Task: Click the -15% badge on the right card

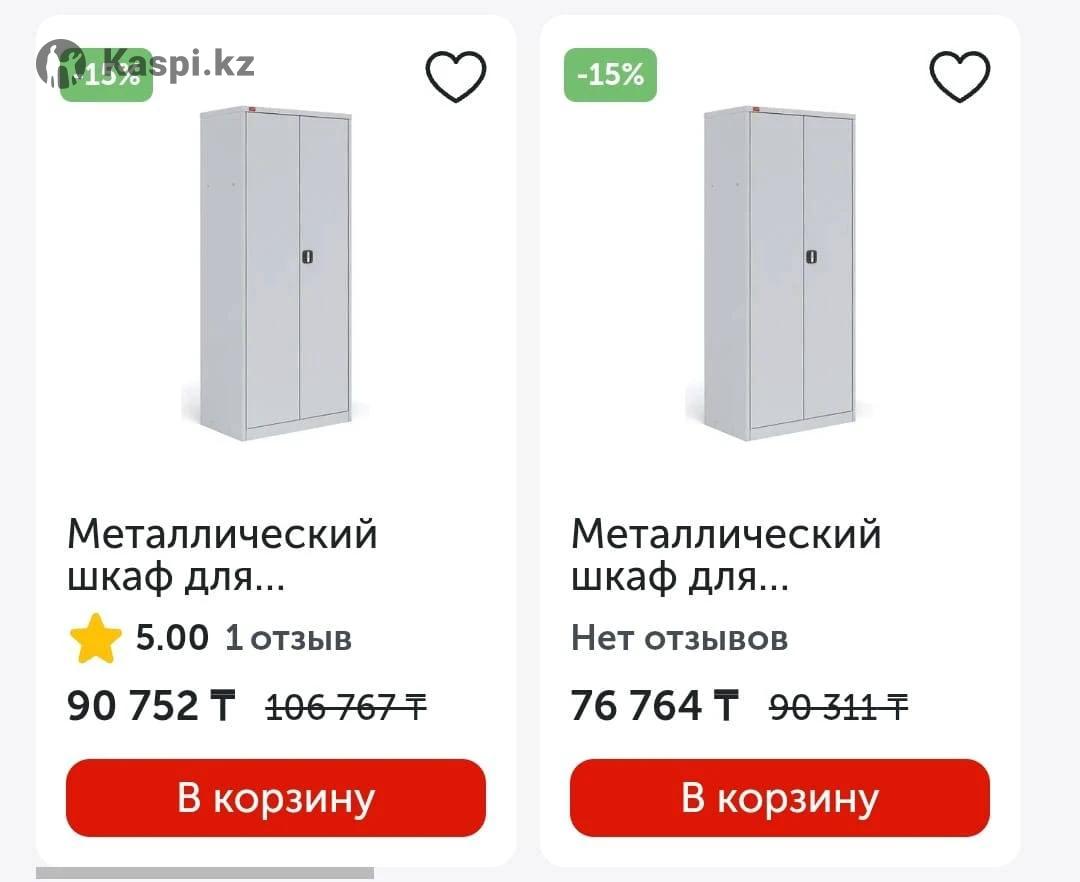Action: (x=610, y=75)
